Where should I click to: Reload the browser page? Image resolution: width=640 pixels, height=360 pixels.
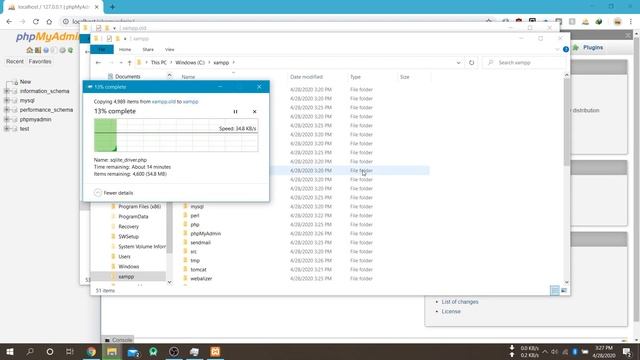[36, 21]
